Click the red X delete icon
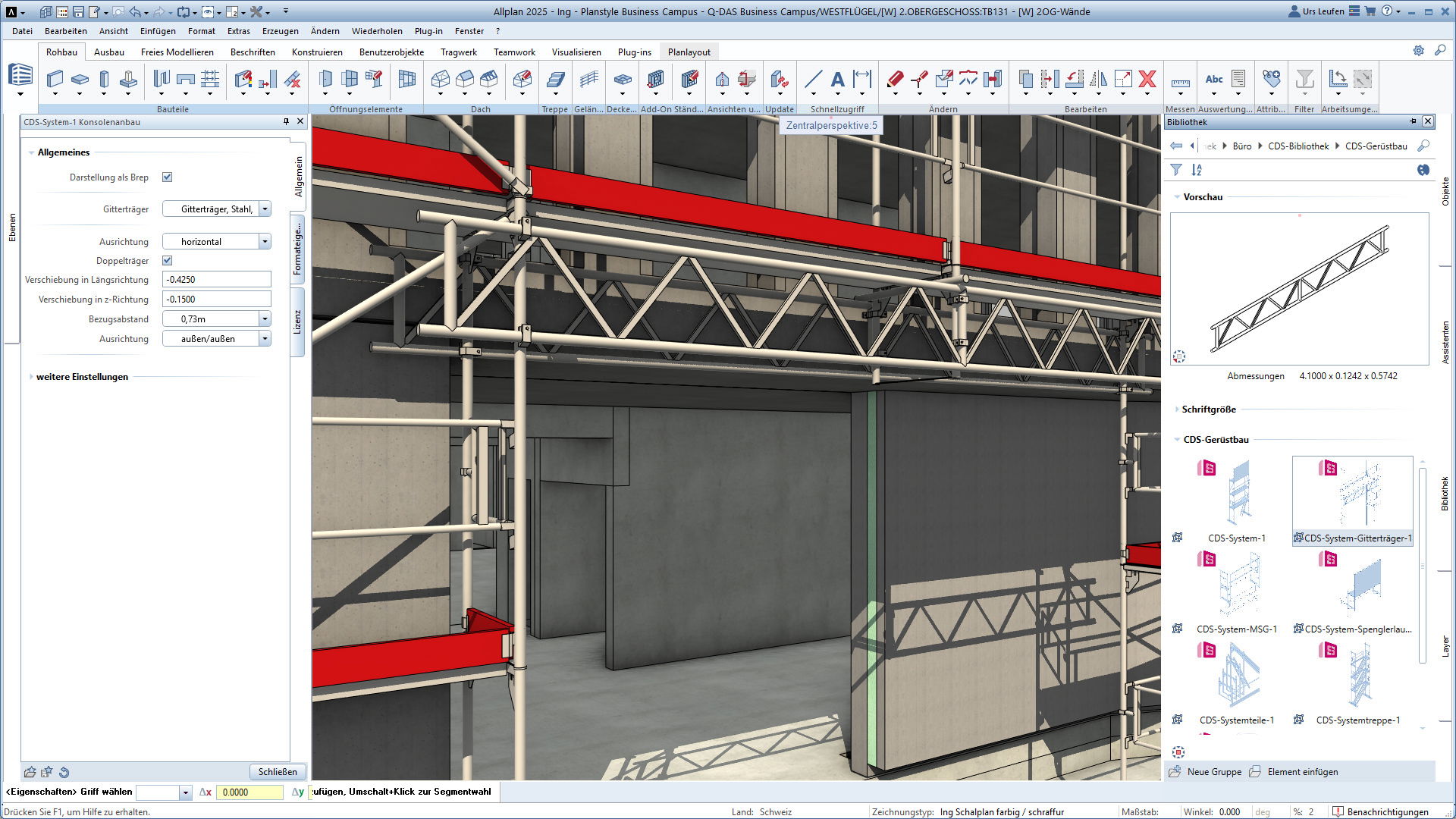 1147,79
